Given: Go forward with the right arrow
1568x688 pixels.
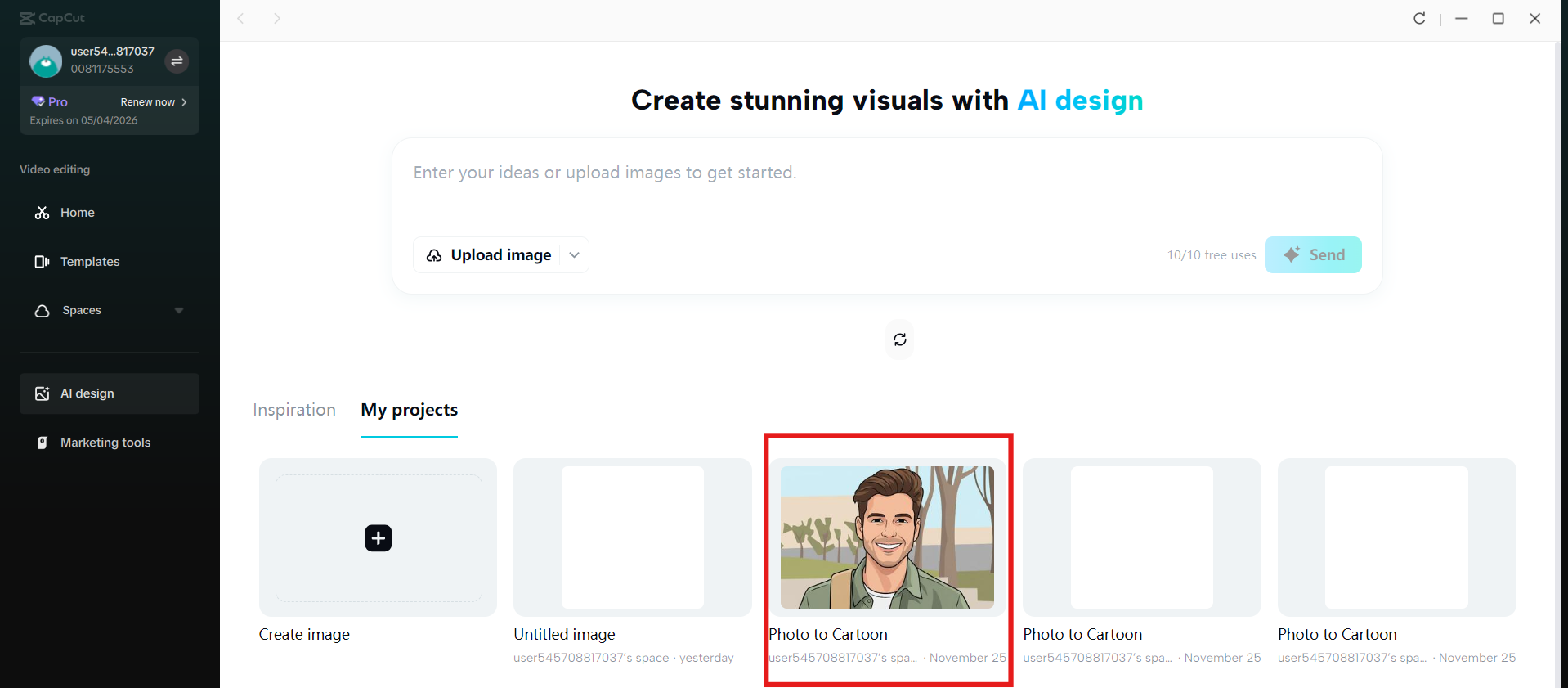Looking at the screenshot, I should 277,18.
